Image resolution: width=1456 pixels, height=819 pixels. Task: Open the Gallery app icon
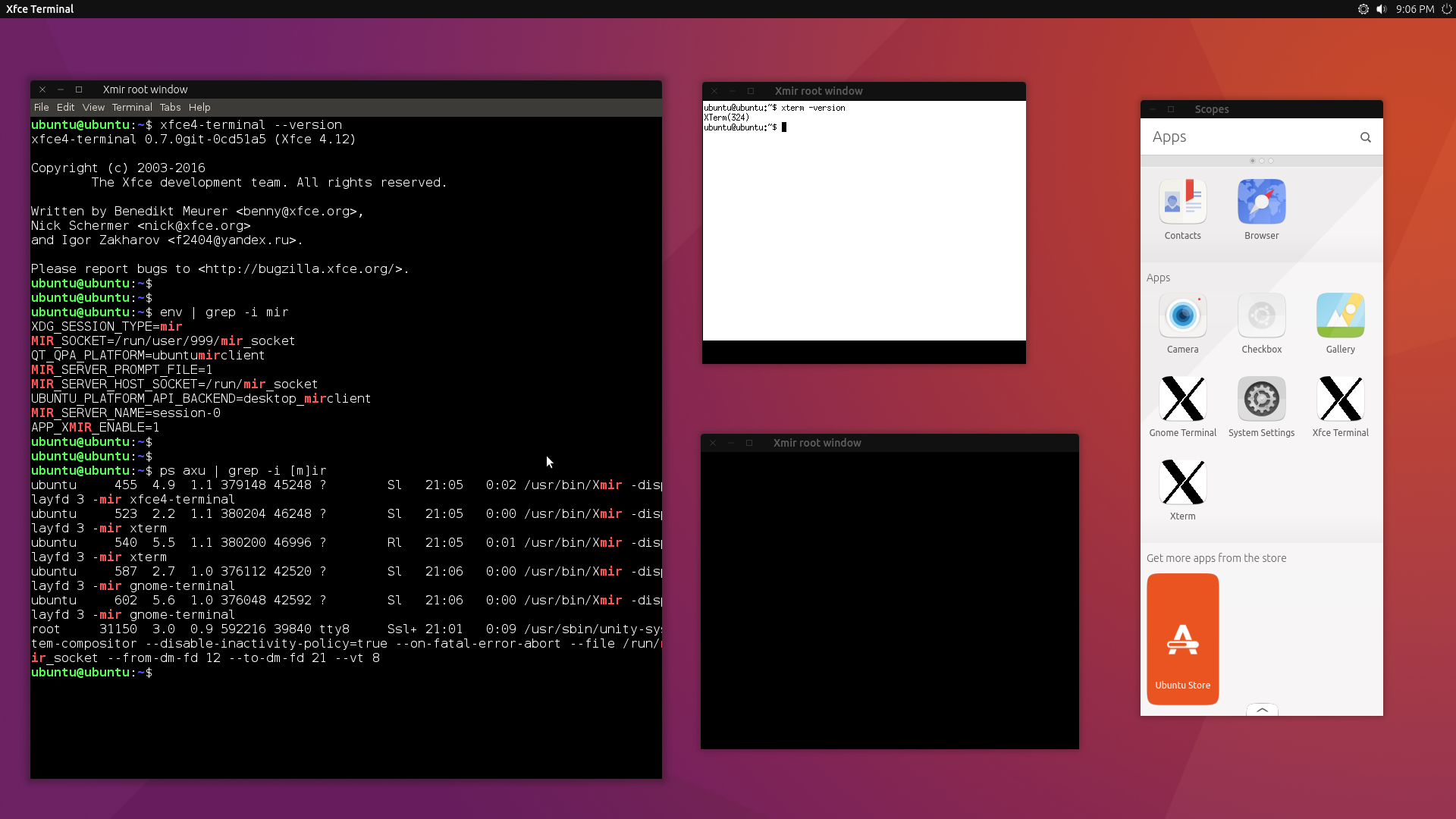1340,315
